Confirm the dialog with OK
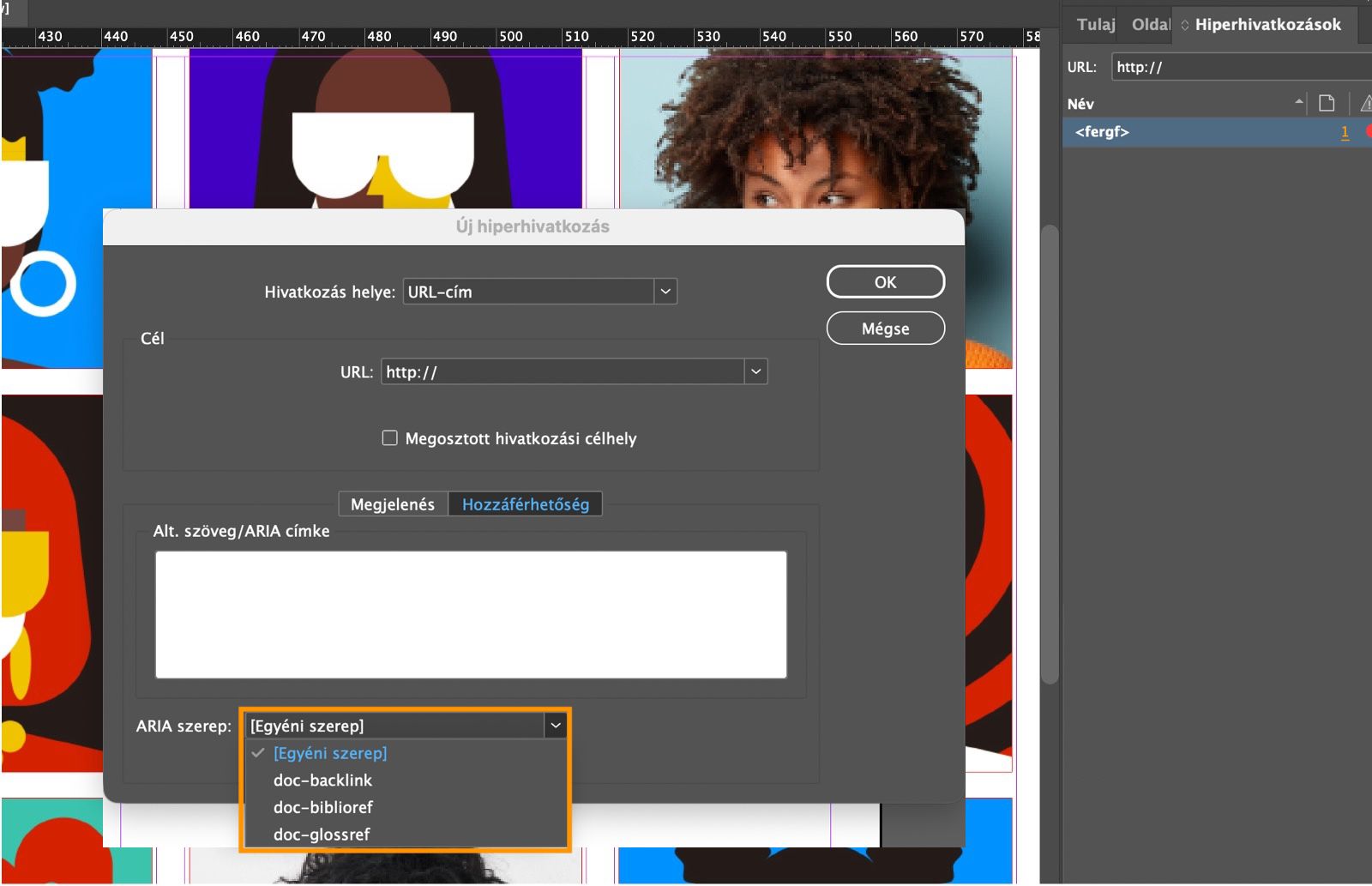 [886, 282]
